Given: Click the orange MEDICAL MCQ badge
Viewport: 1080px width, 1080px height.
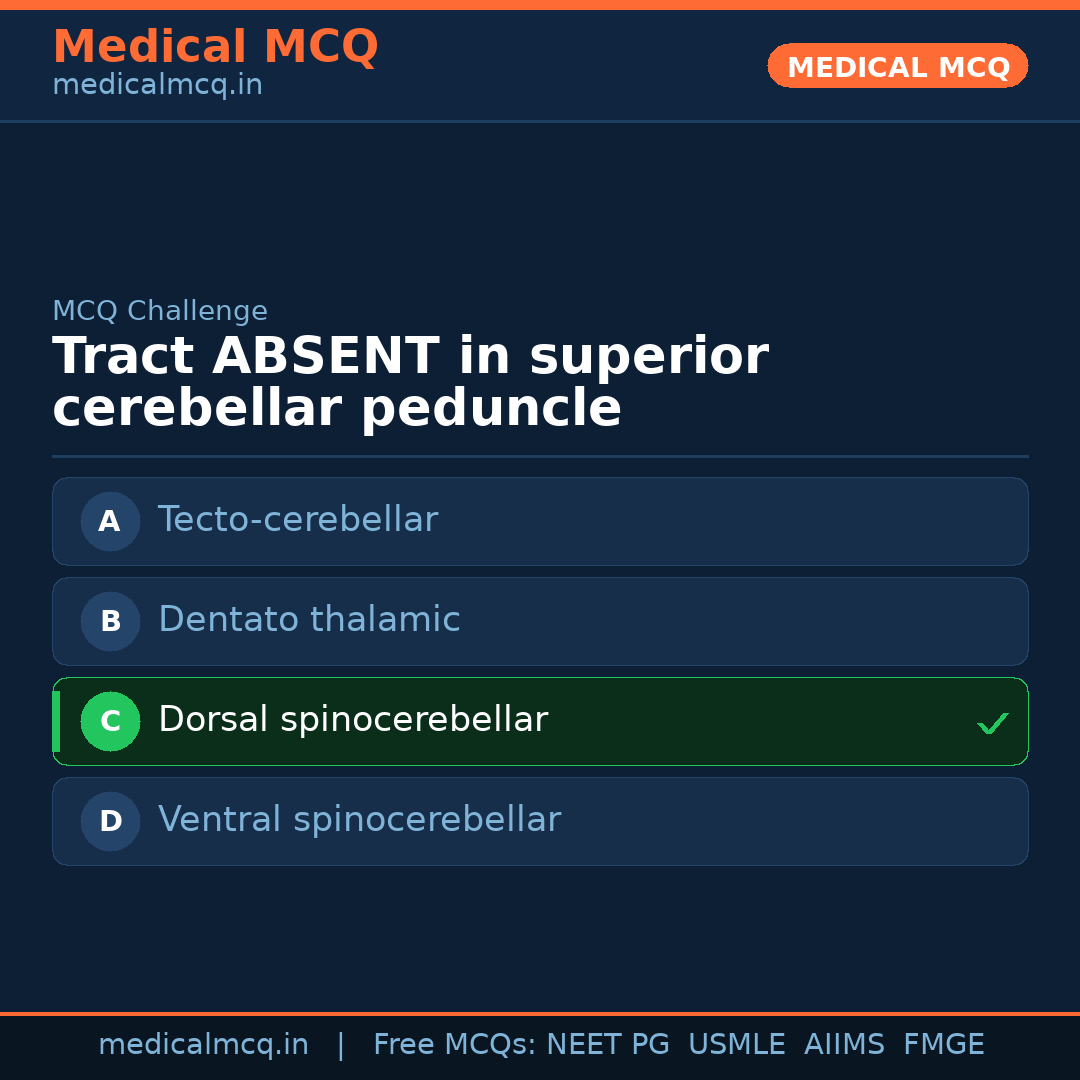Looking at the screenshot, I should (x=897, y=66).
